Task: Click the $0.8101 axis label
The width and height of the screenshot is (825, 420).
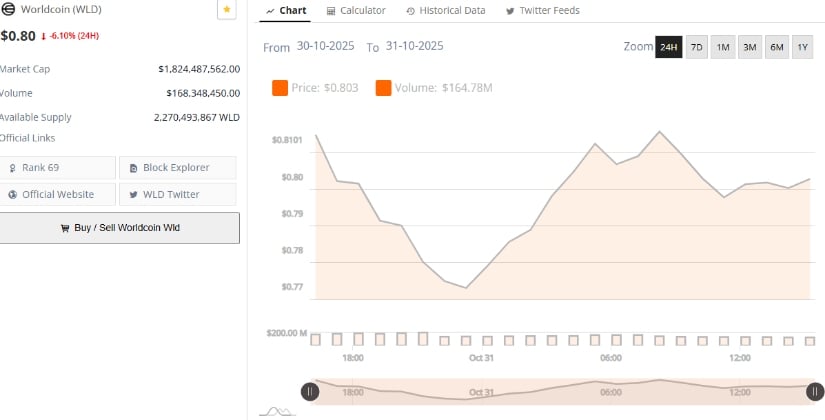Action: pos(287,140)
